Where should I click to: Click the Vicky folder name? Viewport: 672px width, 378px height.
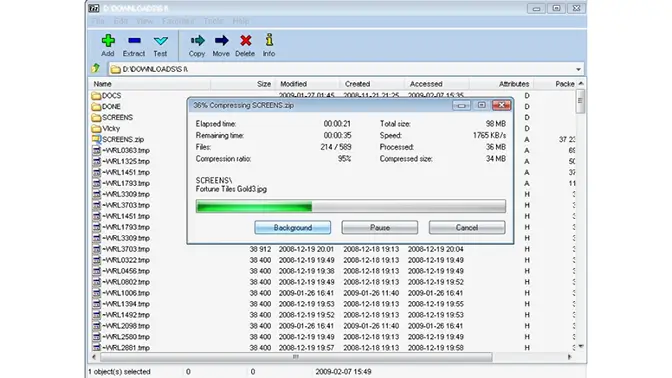111,129
